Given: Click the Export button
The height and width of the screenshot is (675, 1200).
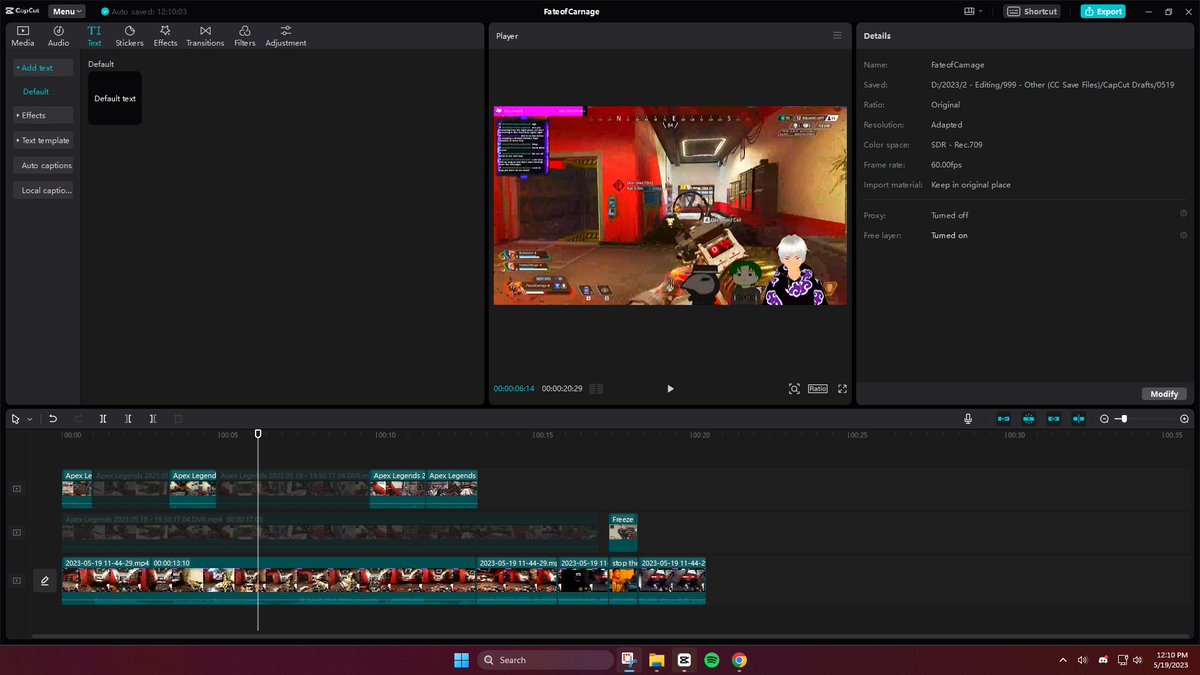Looking at the screenshot, I should [x=1103, y=11].
